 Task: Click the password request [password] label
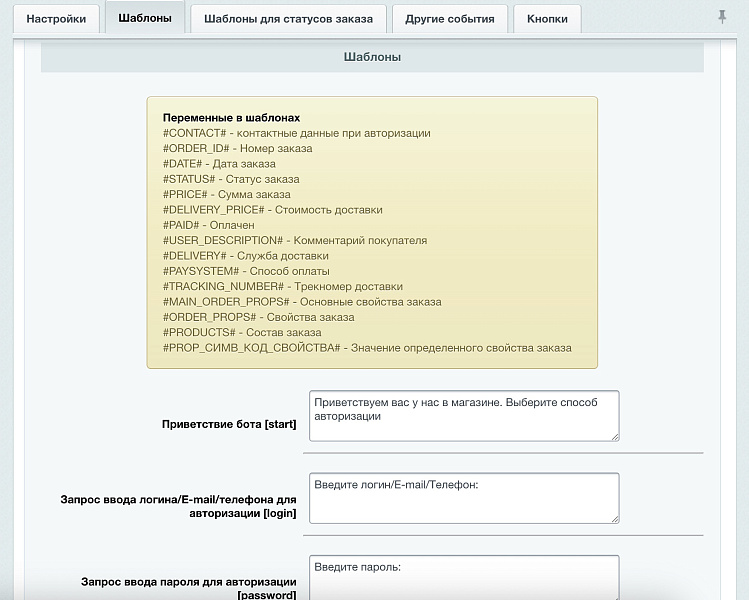188,588
